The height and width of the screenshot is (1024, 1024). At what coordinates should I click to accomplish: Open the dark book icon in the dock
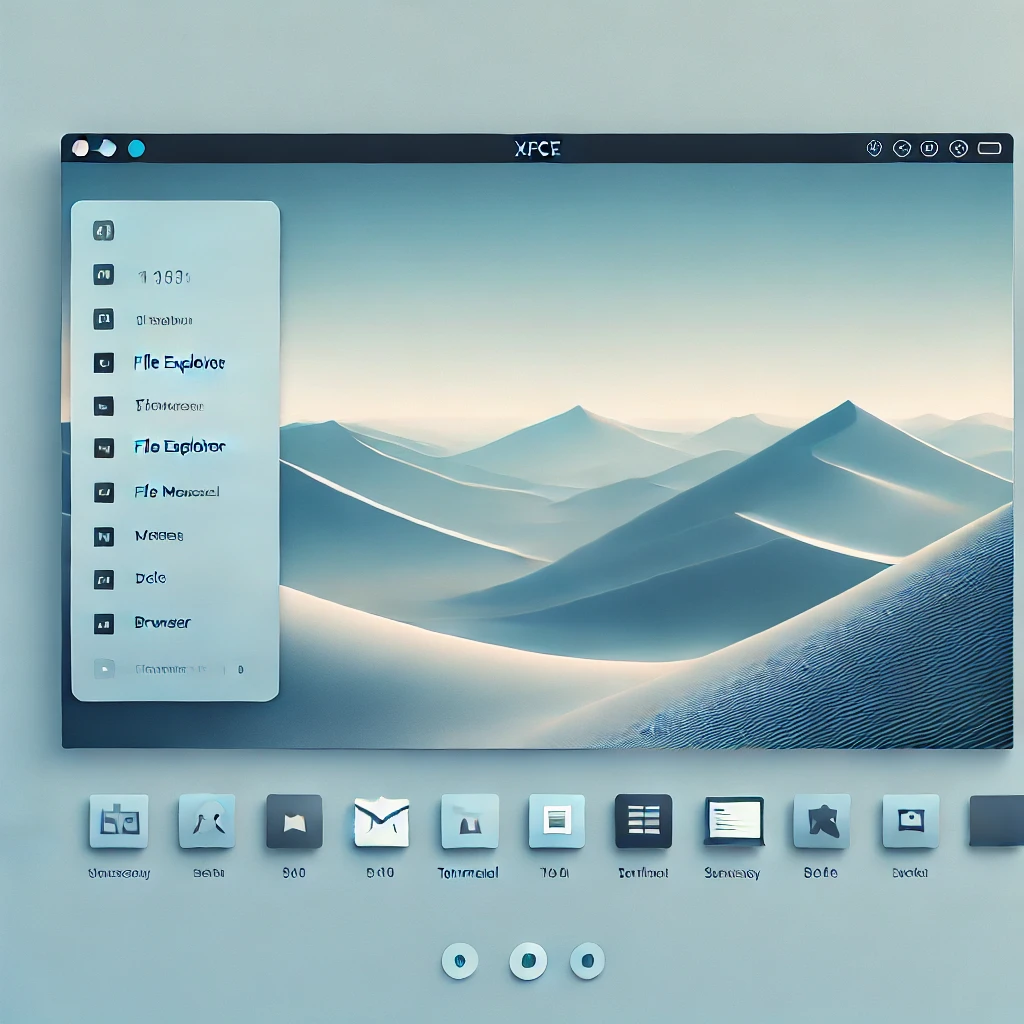click(x=294, y=821)
